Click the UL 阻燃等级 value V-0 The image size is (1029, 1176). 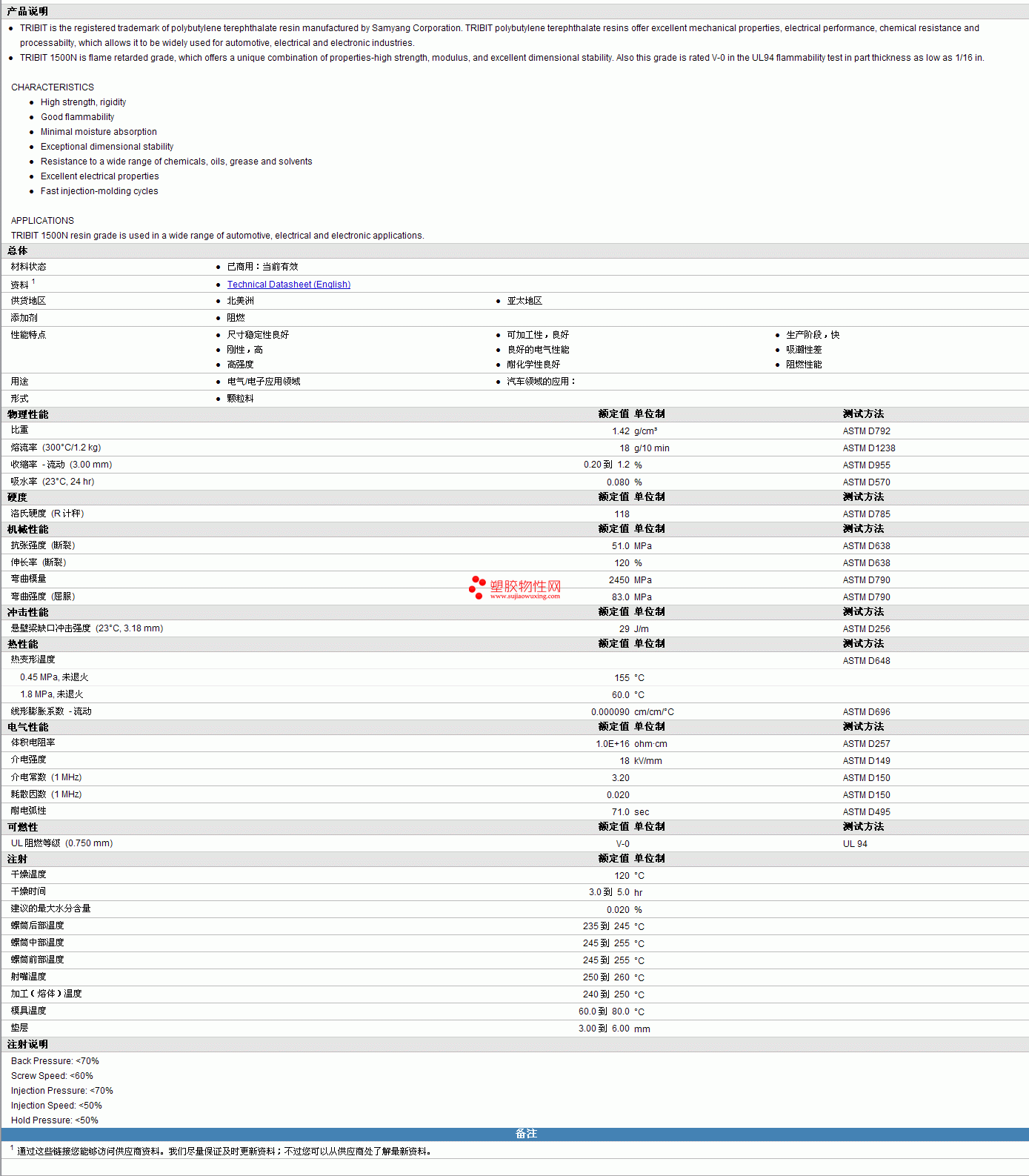[x=623, y=844]
